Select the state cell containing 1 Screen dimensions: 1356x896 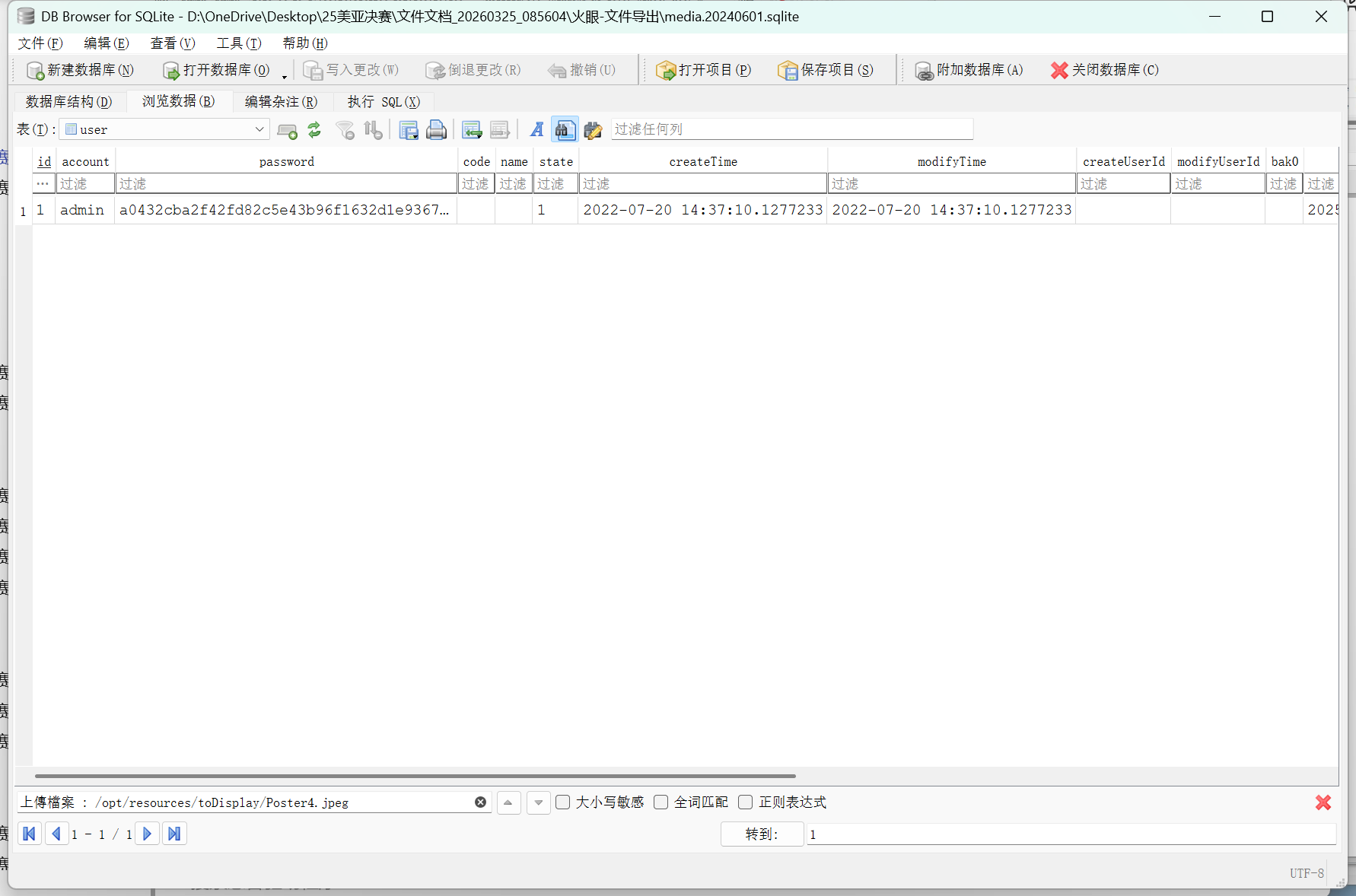point(555,210)
